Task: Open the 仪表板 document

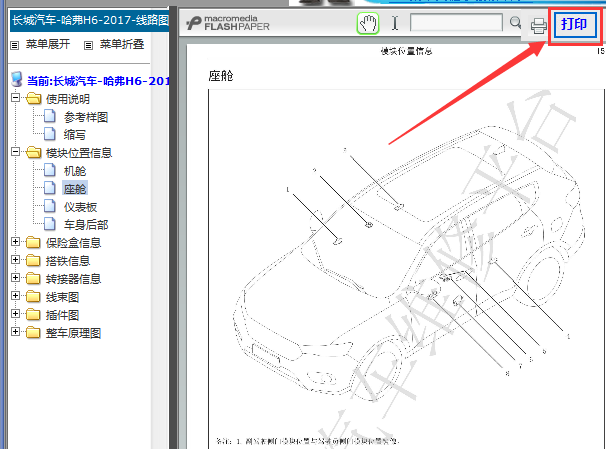Action: [80, 207]
